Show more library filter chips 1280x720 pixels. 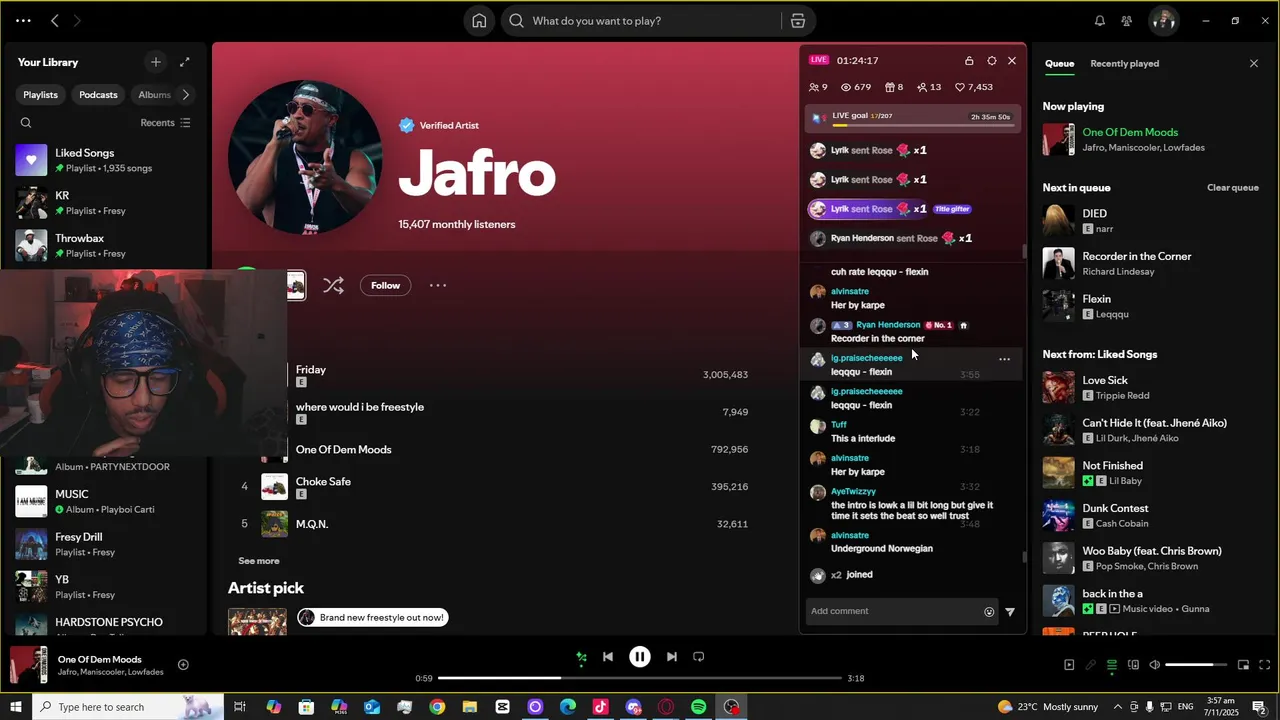click(x=186, y=95)
